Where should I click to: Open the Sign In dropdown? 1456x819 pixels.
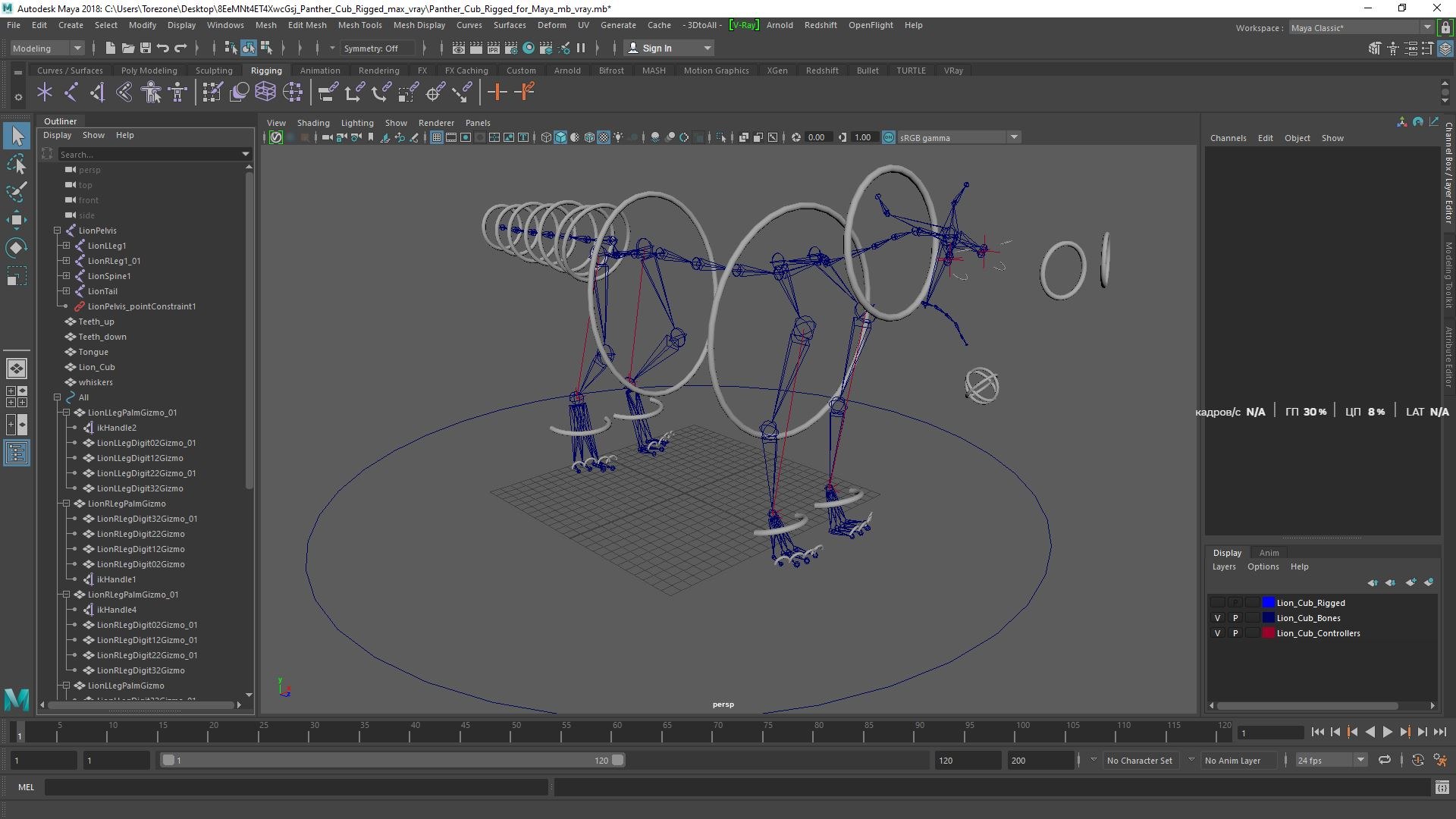[670, 48]
